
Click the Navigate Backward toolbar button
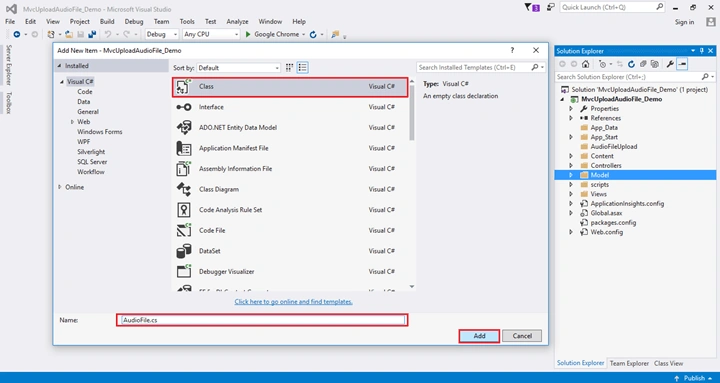tap(17, 34)
